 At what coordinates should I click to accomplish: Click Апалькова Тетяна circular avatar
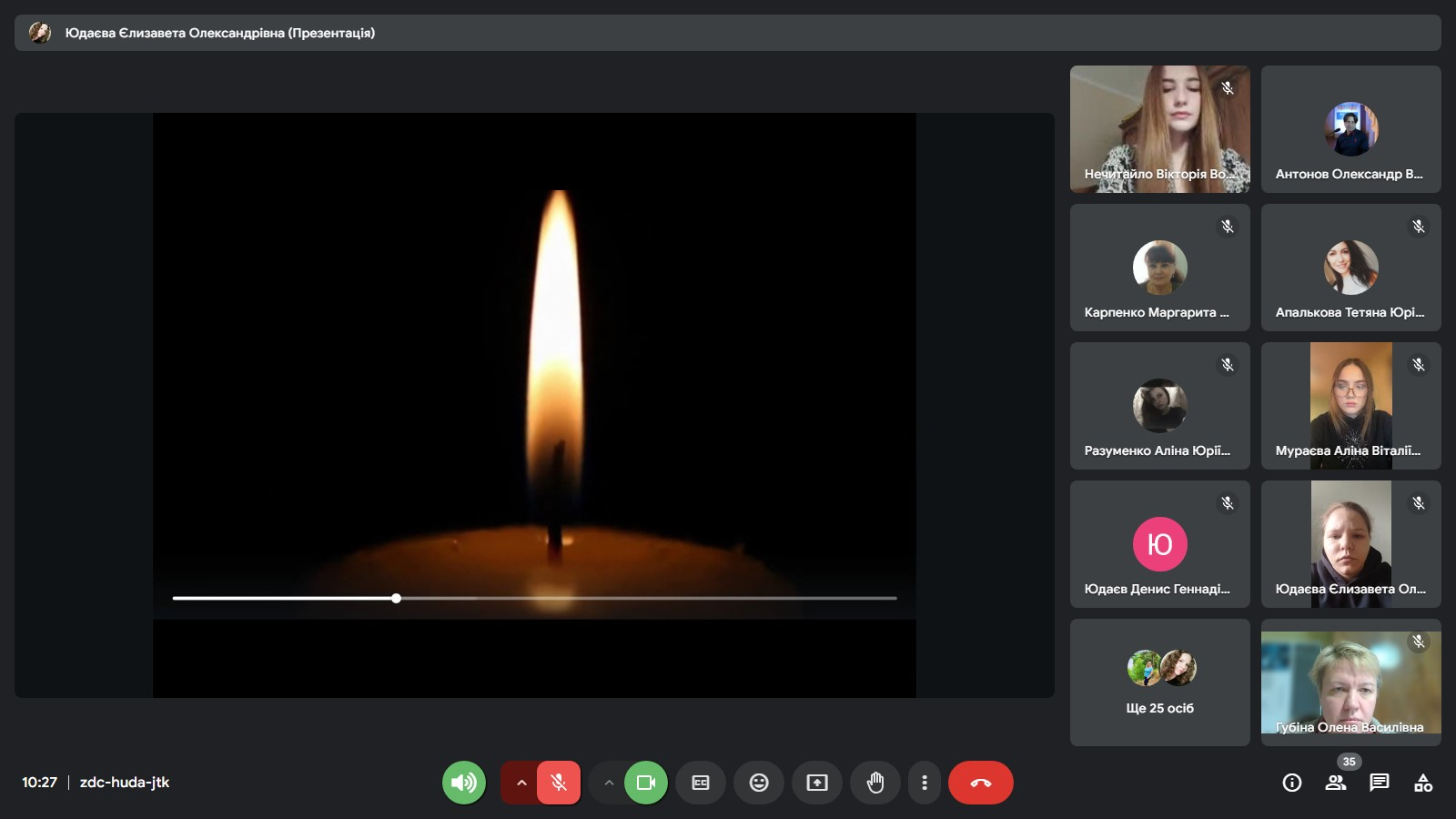click(1351, 268)
